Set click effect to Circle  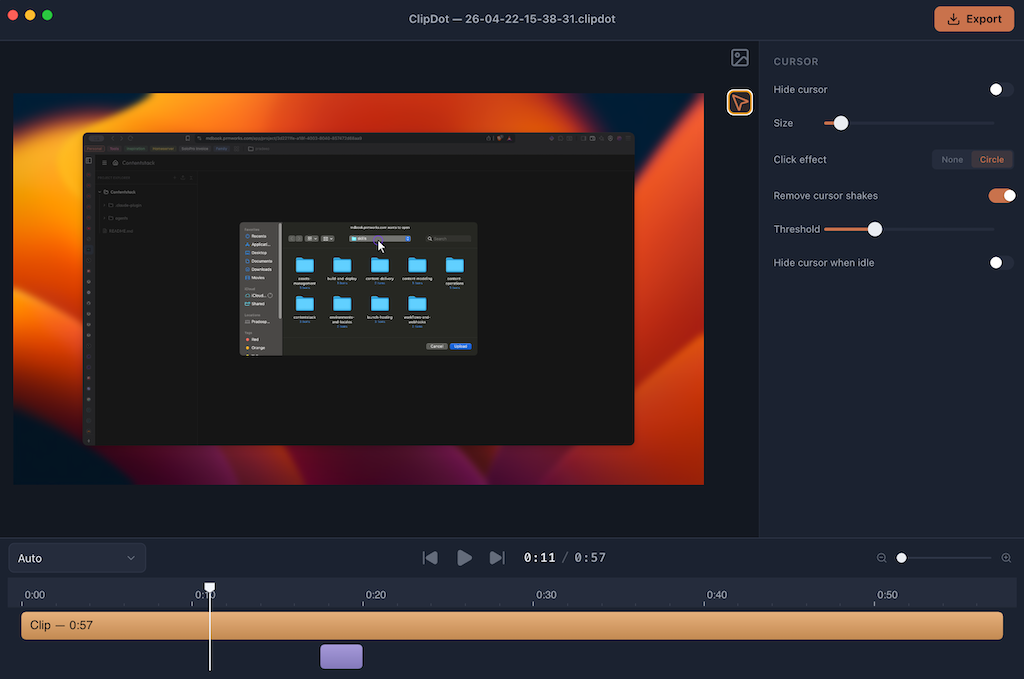(x=992, y=160)
